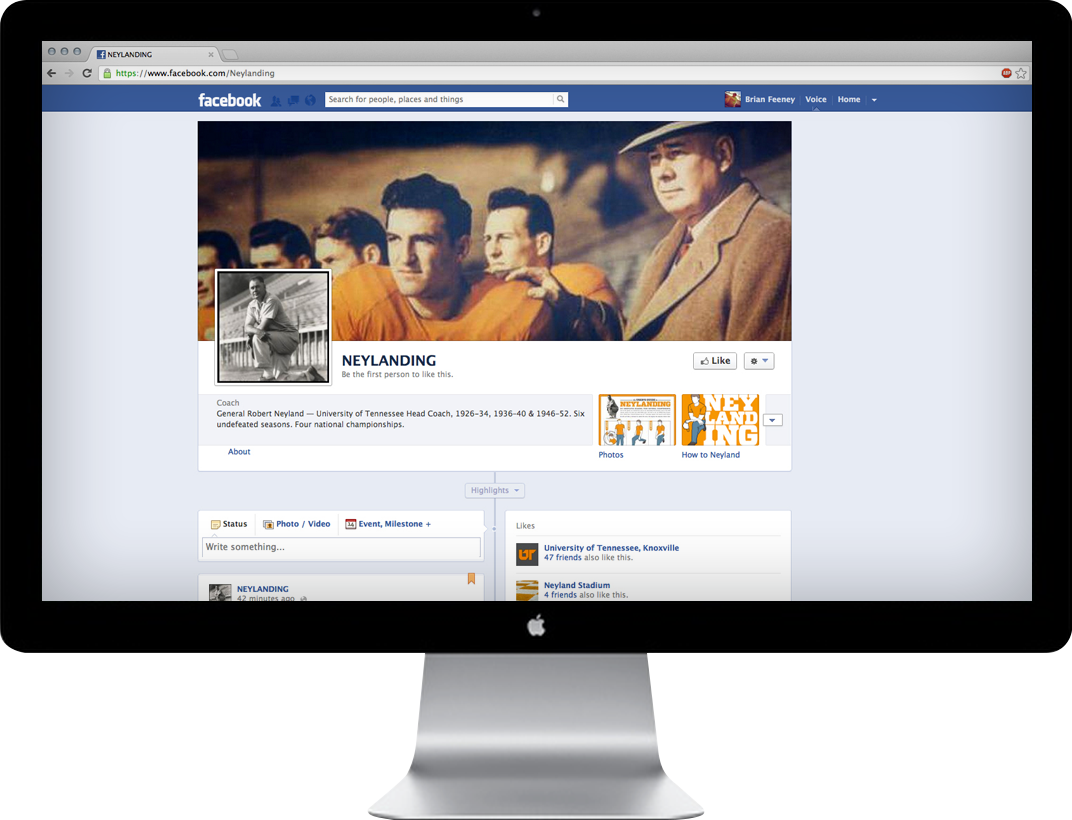Select Event, Milestone + tab
The width and height of the screenshot is (1072, 820).
pos(388,524)
